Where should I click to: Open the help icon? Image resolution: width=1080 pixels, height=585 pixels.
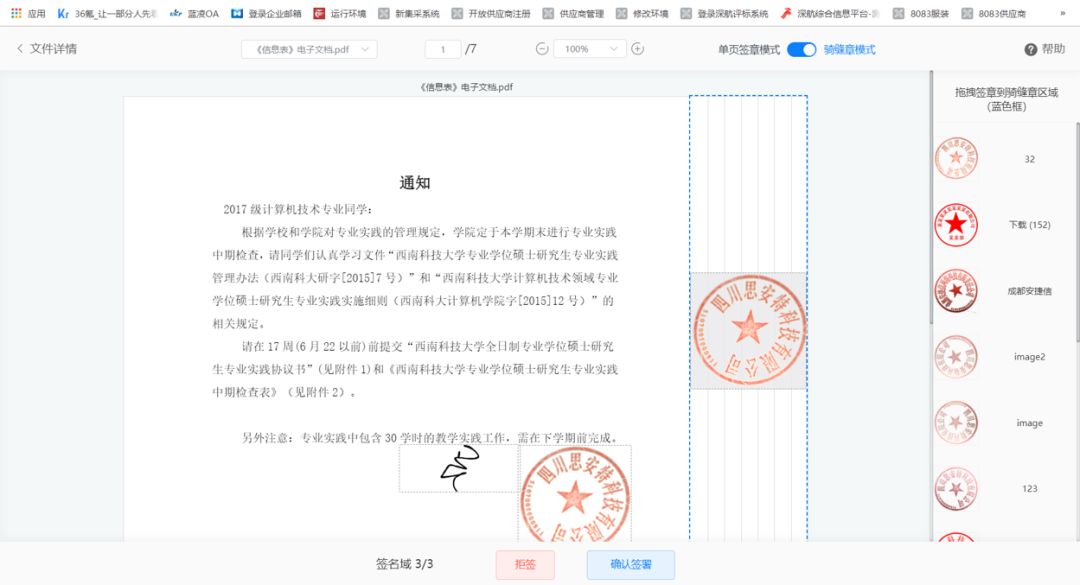tap(1029, 48)
